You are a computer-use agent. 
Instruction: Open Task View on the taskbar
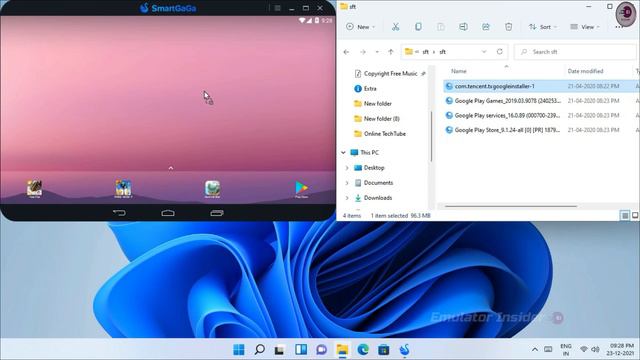(280, 350)
